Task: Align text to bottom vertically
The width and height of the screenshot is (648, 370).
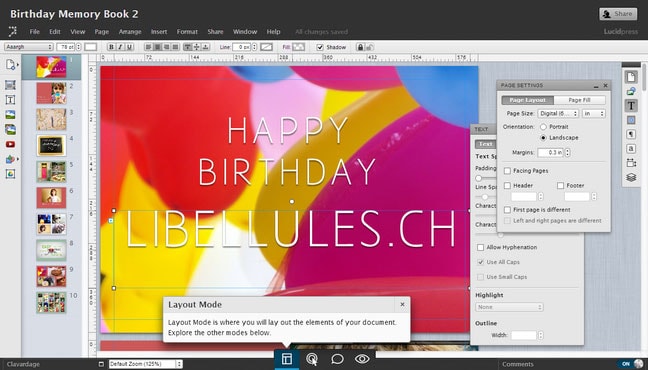Action: (206, 47)
